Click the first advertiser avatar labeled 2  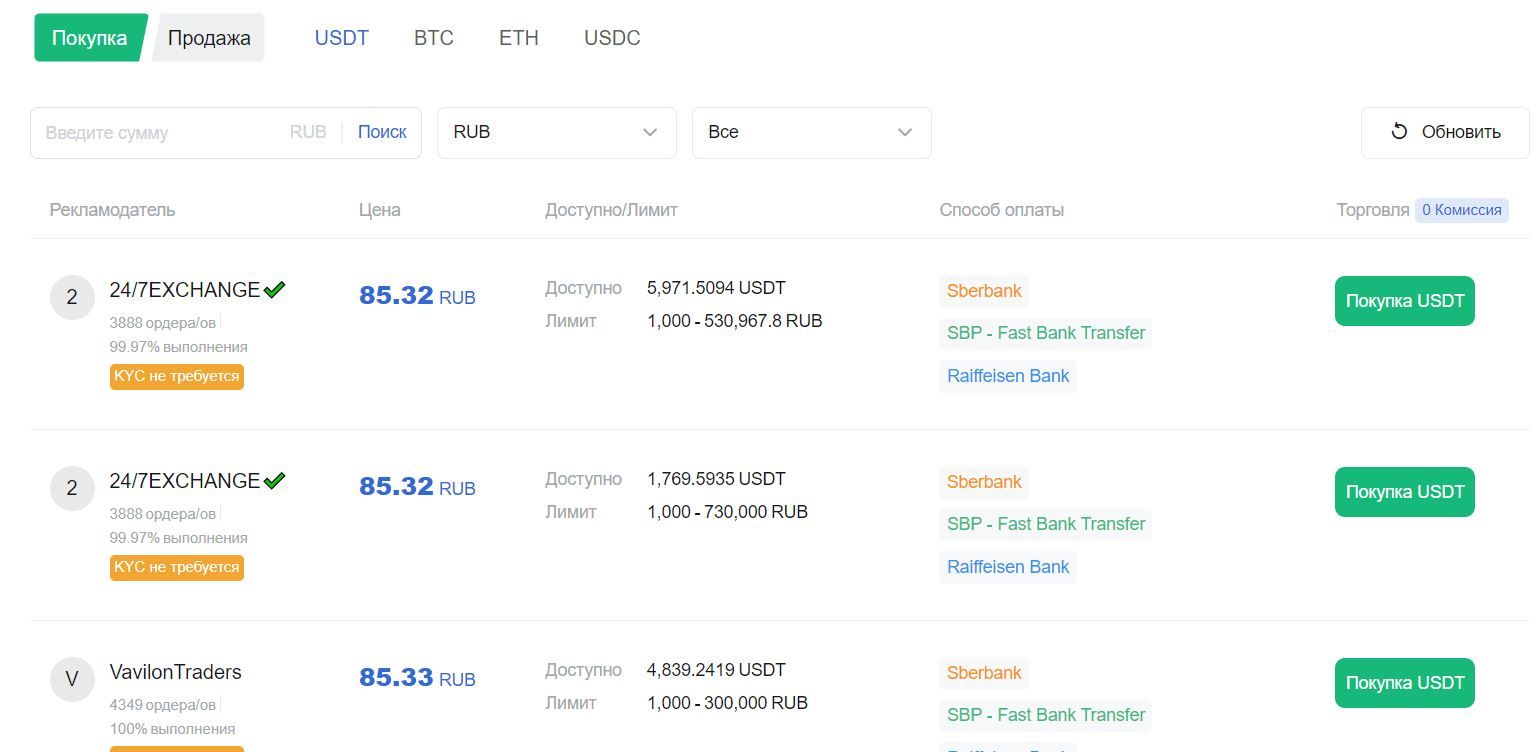72,298
